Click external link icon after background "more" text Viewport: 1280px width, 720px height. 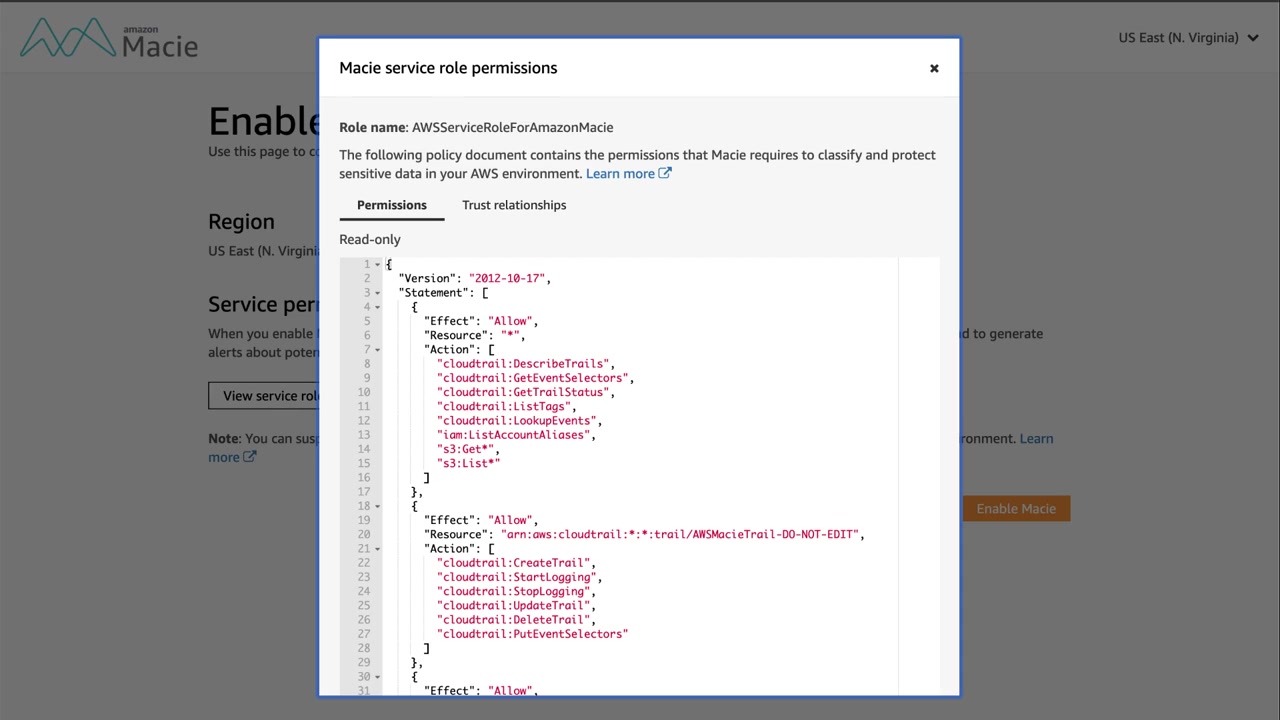point(250,457)
